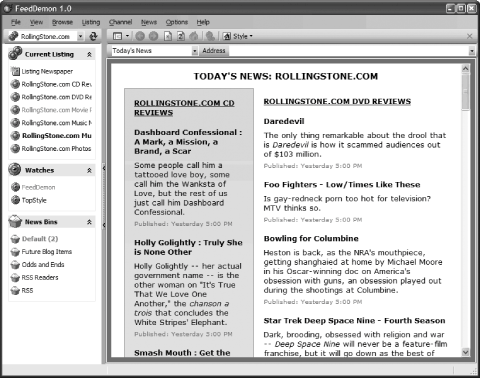Collapse the Watches panel chevron
The height and width of the screenshot is (378, 481).
coord(89,170)
